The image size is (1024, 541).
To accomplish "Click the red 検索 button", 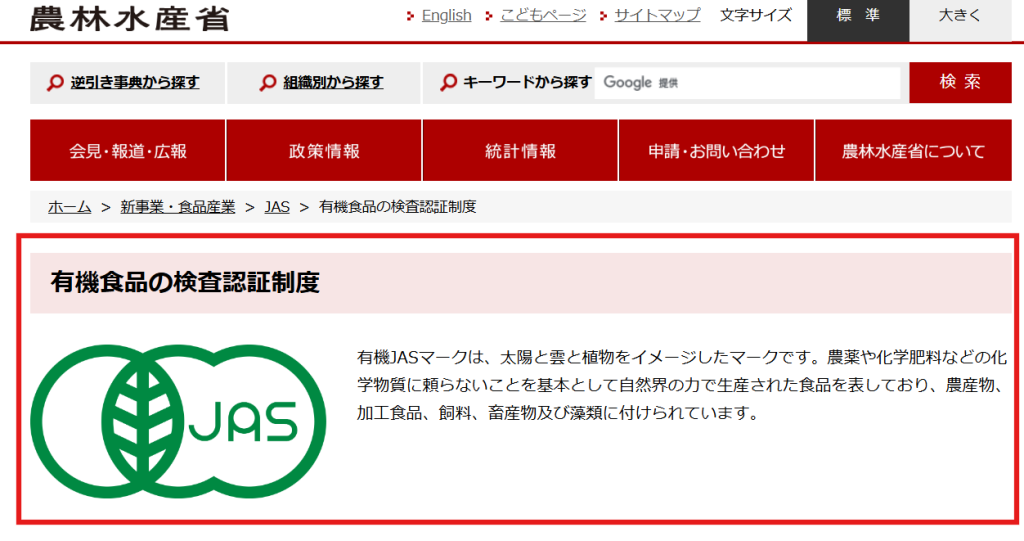I will [960, 82].
